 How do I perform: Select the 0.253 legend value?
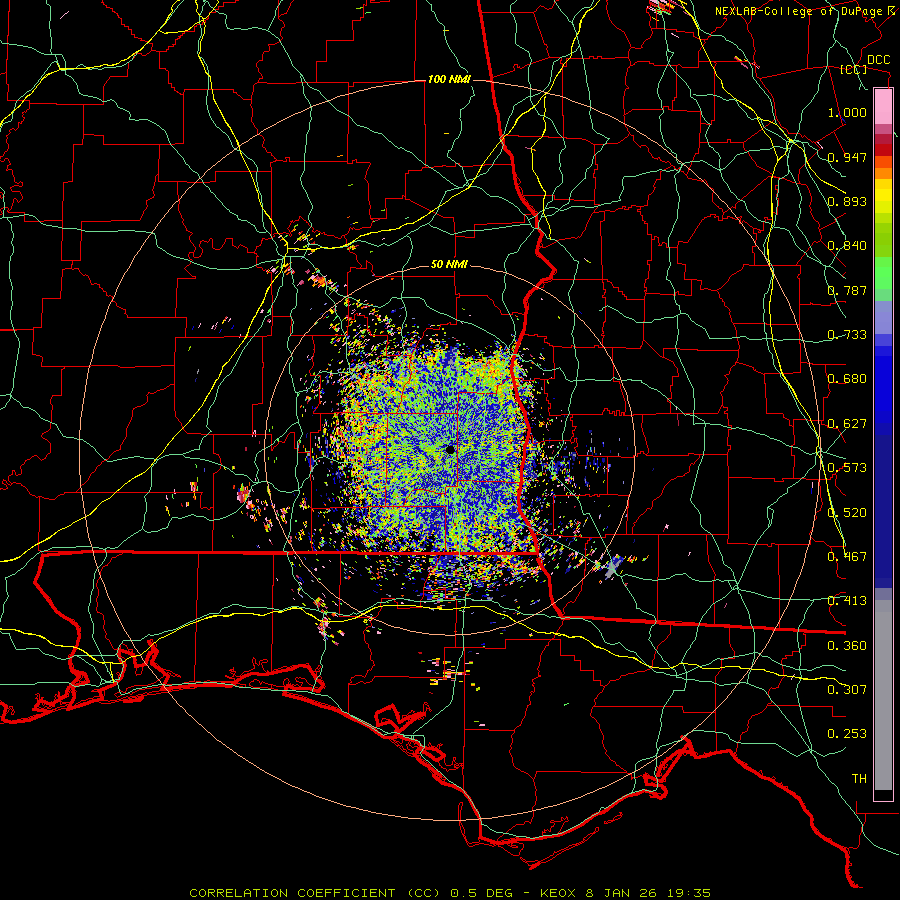(x=847, y=734)
